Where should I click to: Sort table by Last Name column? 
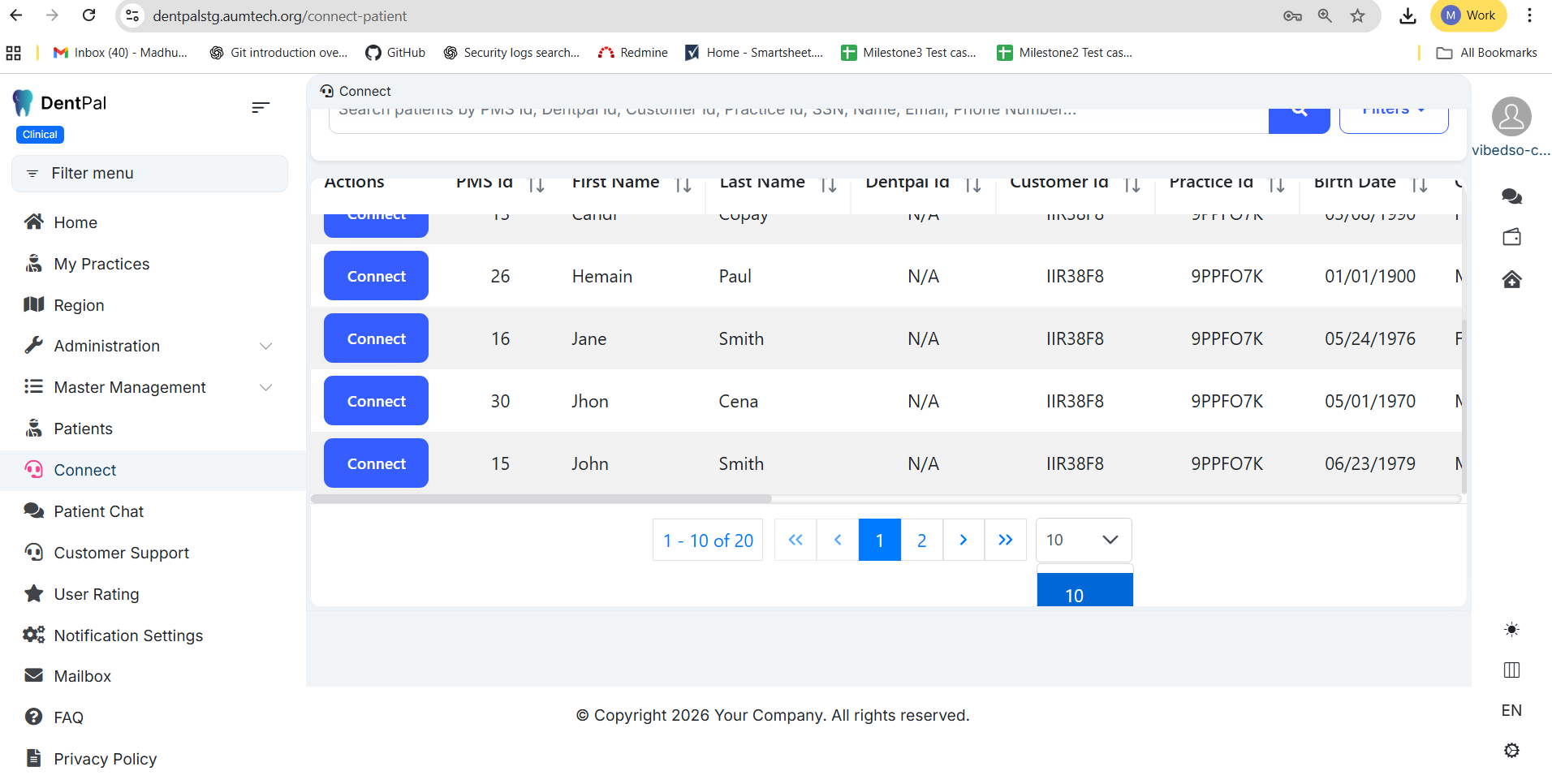pos(828,185)
